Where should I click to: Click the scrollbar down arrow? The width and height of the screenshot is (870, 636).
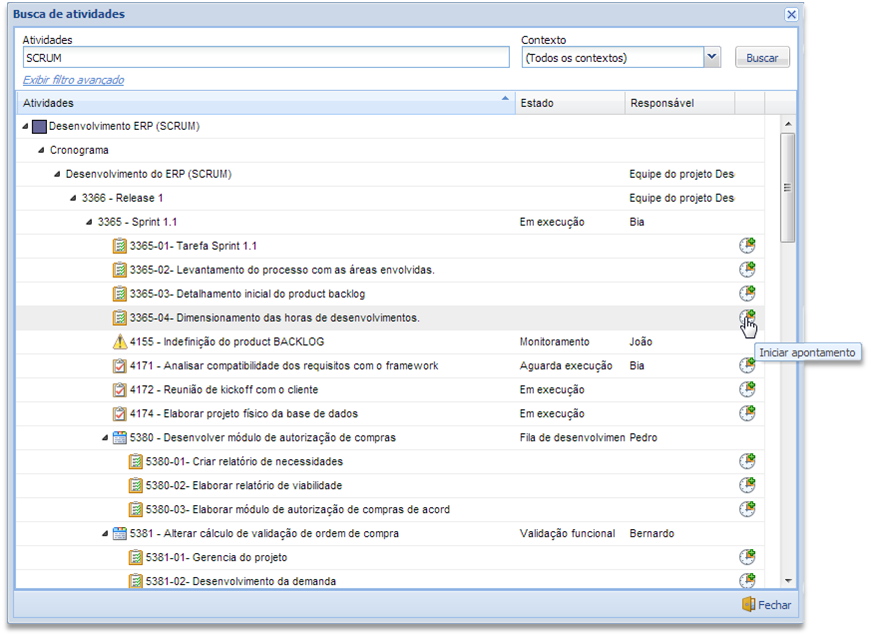click(x=787, y=581)
